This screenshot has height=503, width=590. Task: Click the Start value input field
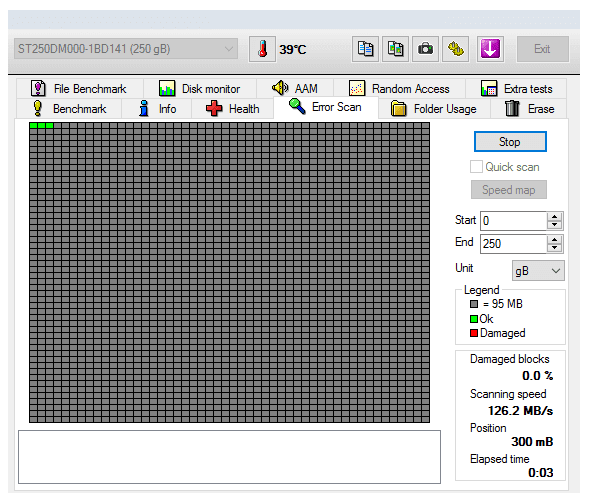tap(513, 221)
